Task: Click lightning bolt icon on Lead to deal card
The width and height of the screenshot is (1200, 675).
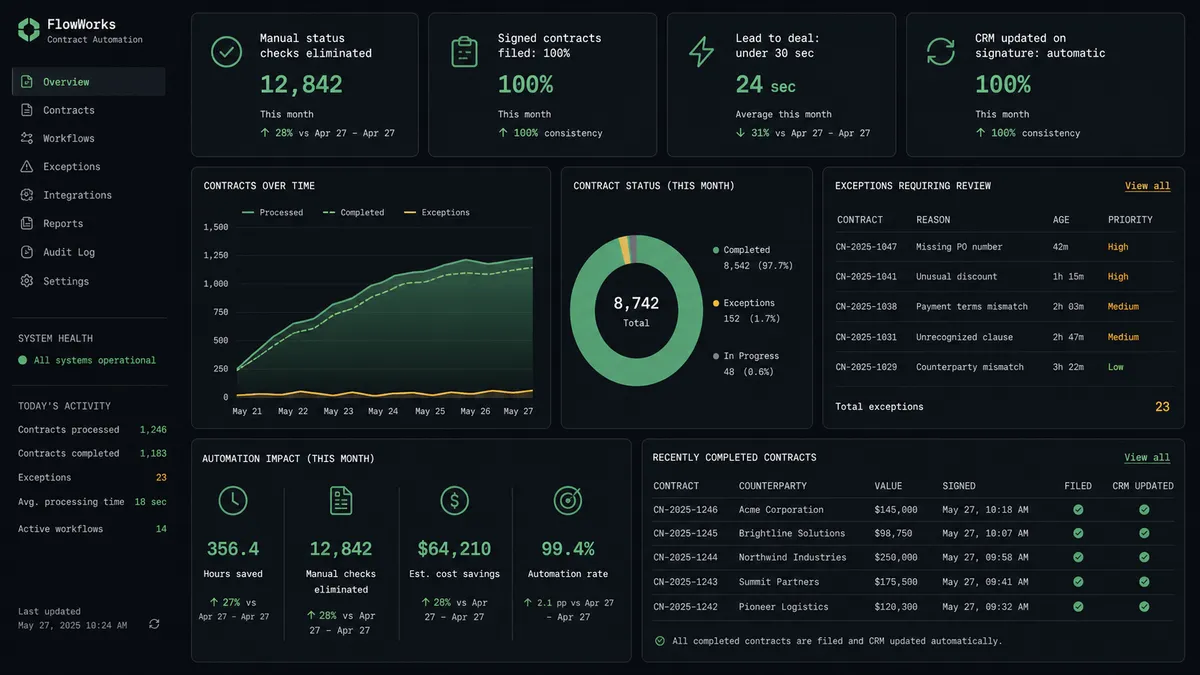Action: coord(702,52)
